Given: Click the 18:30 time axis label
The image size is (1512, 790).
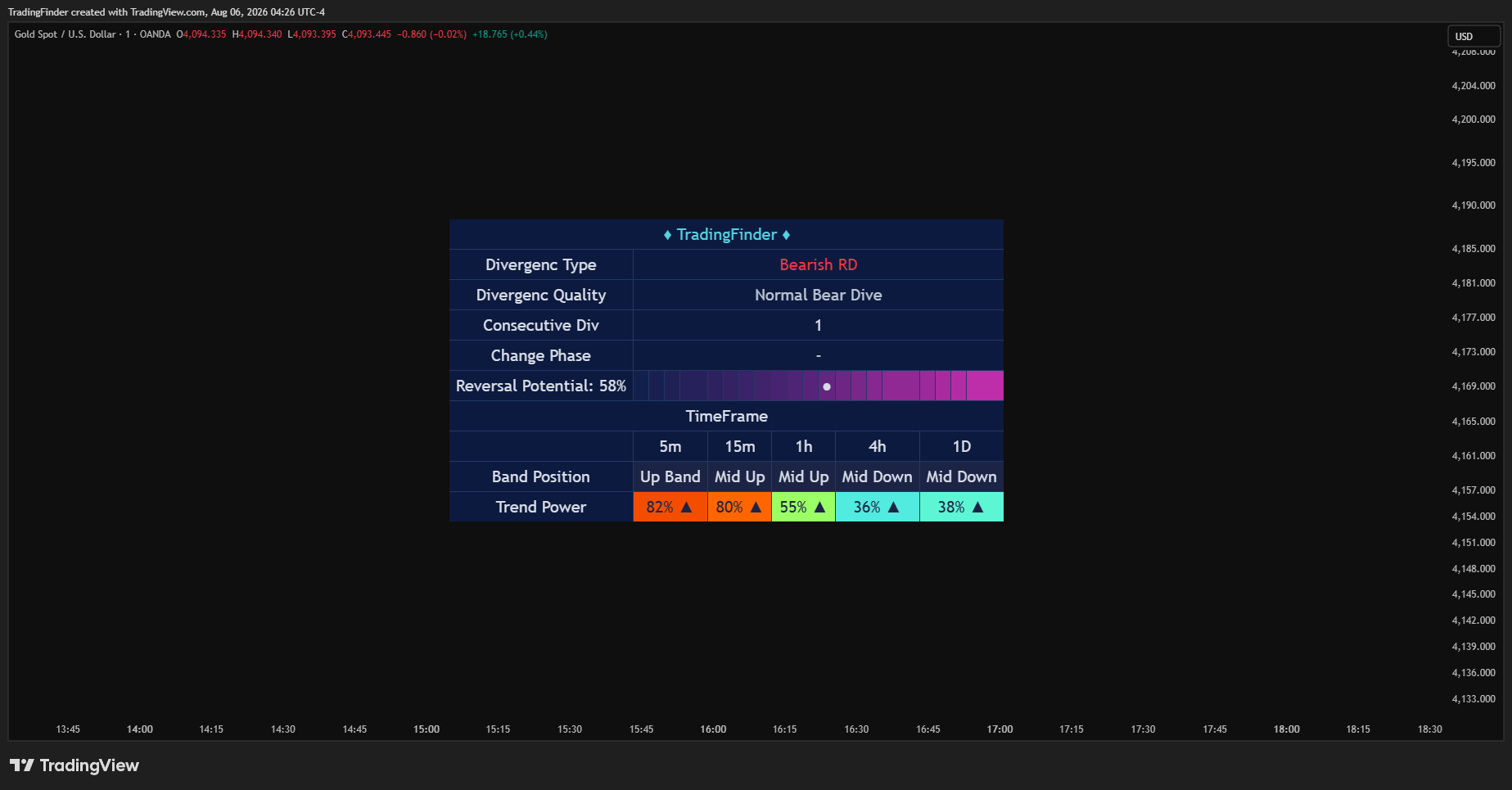Looking at the screenshot, I should (x=1430, y=729).
